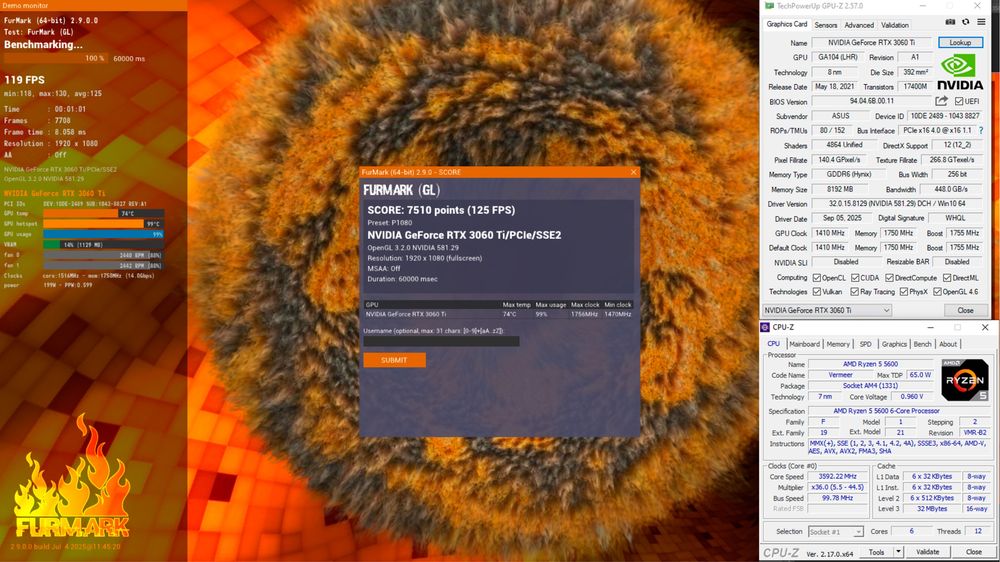
Task: Click the GPU usage bar in FurMark monitor
Action: coord(103,234)
